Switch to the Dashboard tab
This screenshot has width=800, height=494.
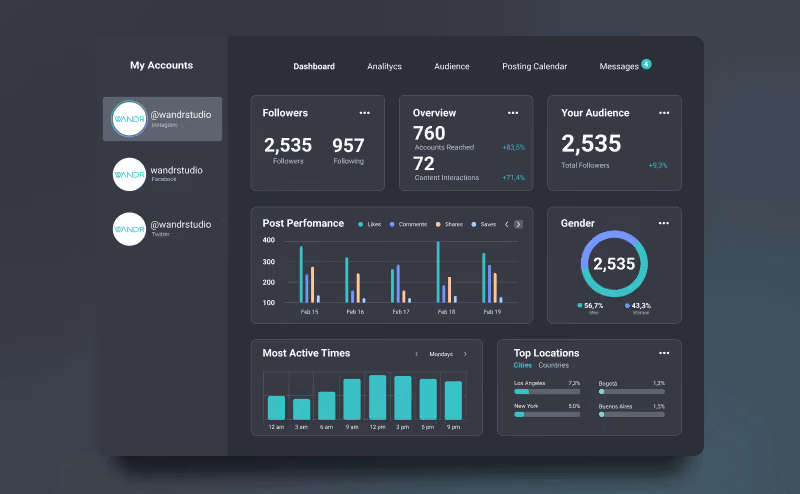point(314,66)
